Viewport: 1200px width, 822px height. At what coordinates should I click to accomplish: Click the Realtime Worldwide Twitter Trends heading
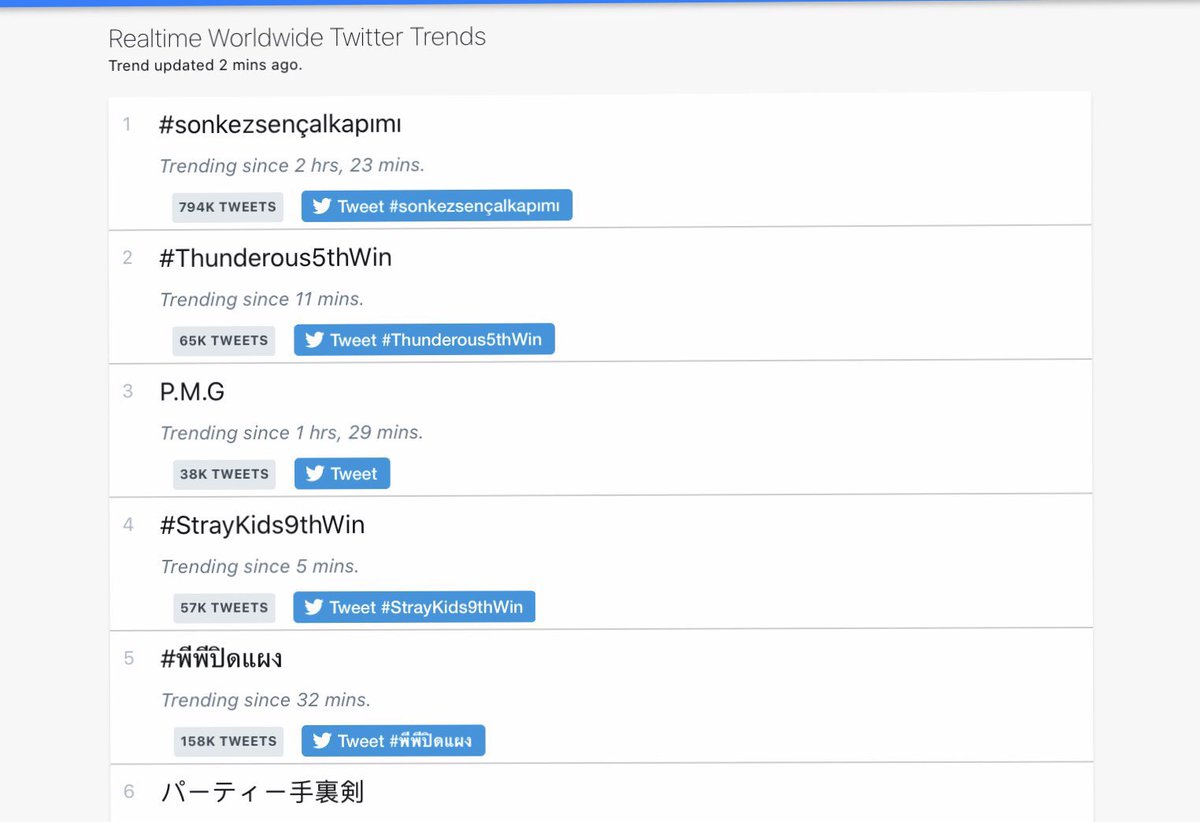[x=297, y=38]
